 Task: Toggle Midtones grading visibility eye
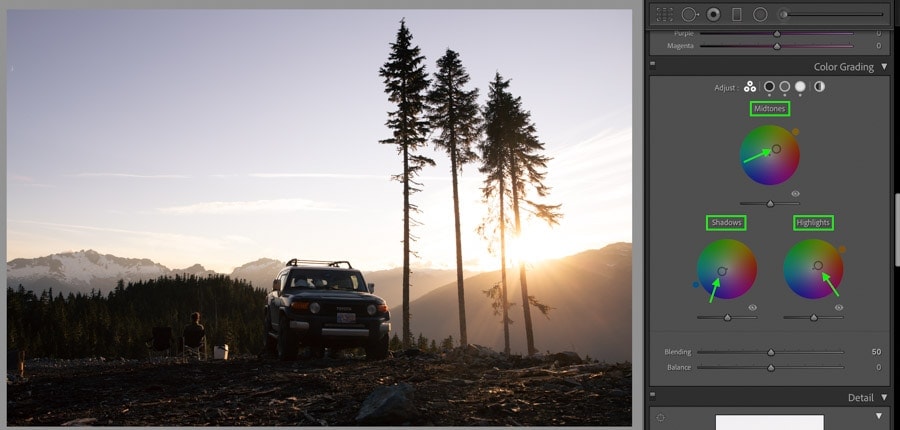[x=796, y=193]
